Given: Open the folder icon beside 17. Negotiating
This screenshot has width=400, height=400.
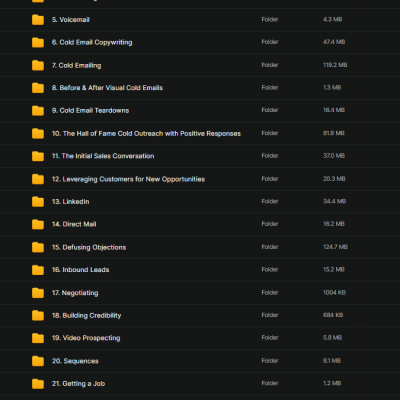Looking at the screenshot, I should pos(38,293).
